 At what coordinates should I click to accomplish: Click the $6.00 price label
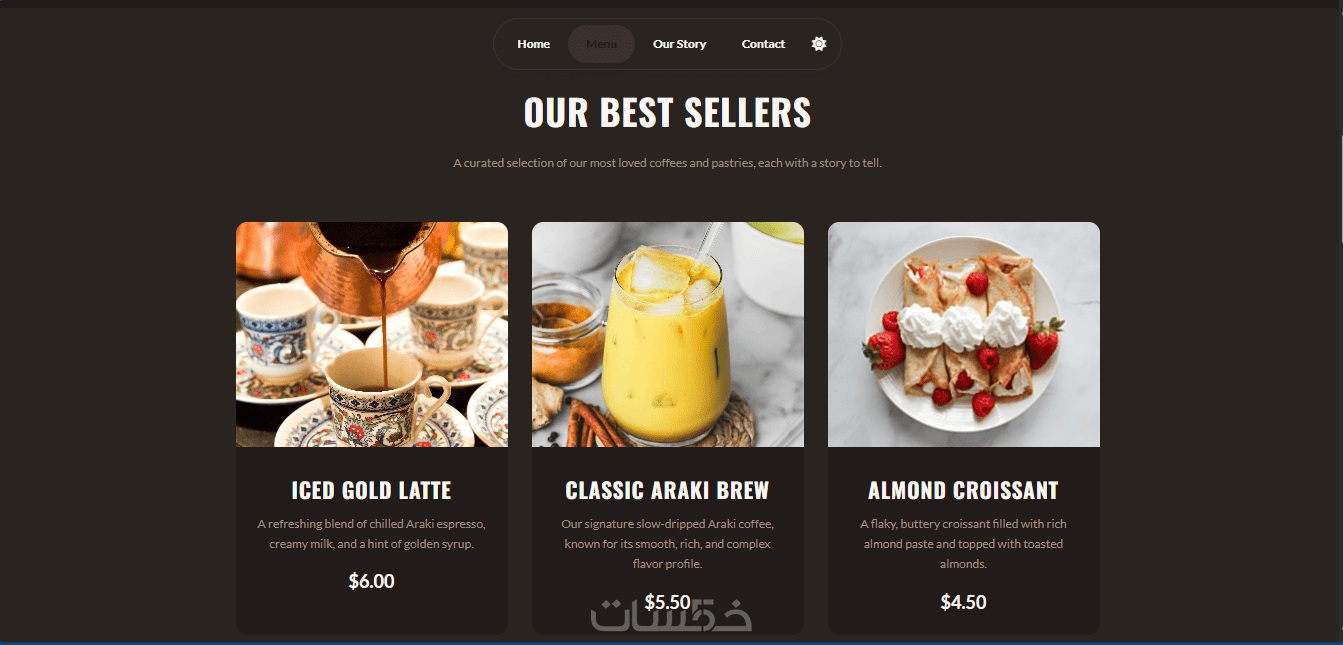372,581
